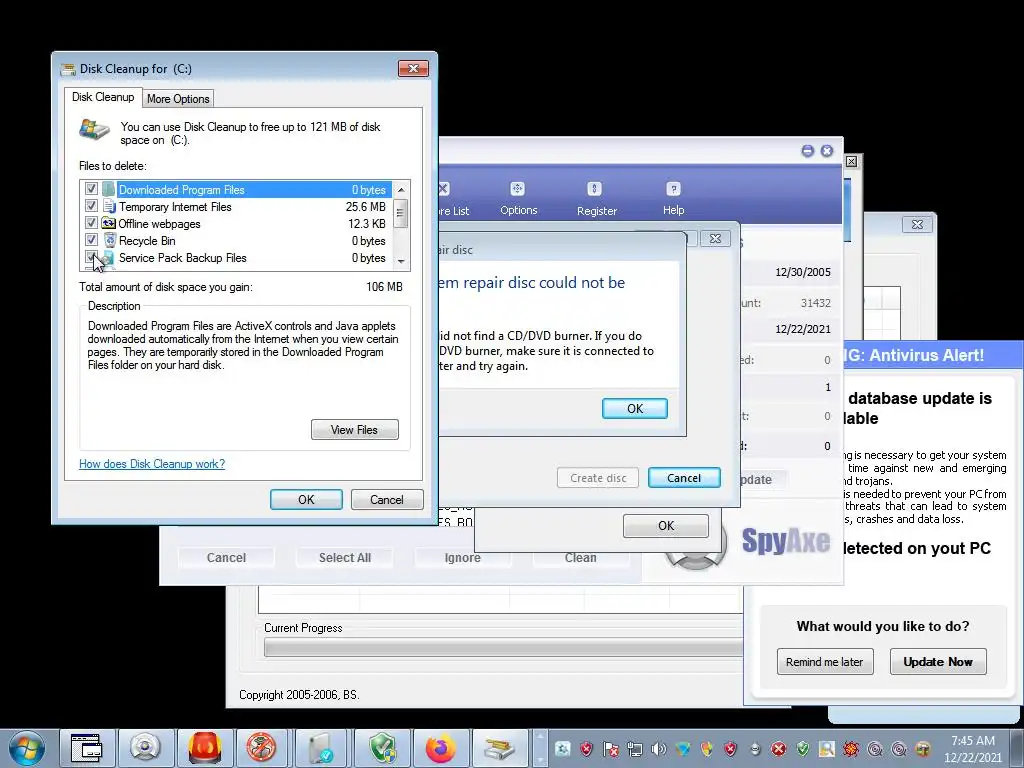1024x768 pixels.
Task: Click SpyAxe Cancel button
Action: (226, 558)
